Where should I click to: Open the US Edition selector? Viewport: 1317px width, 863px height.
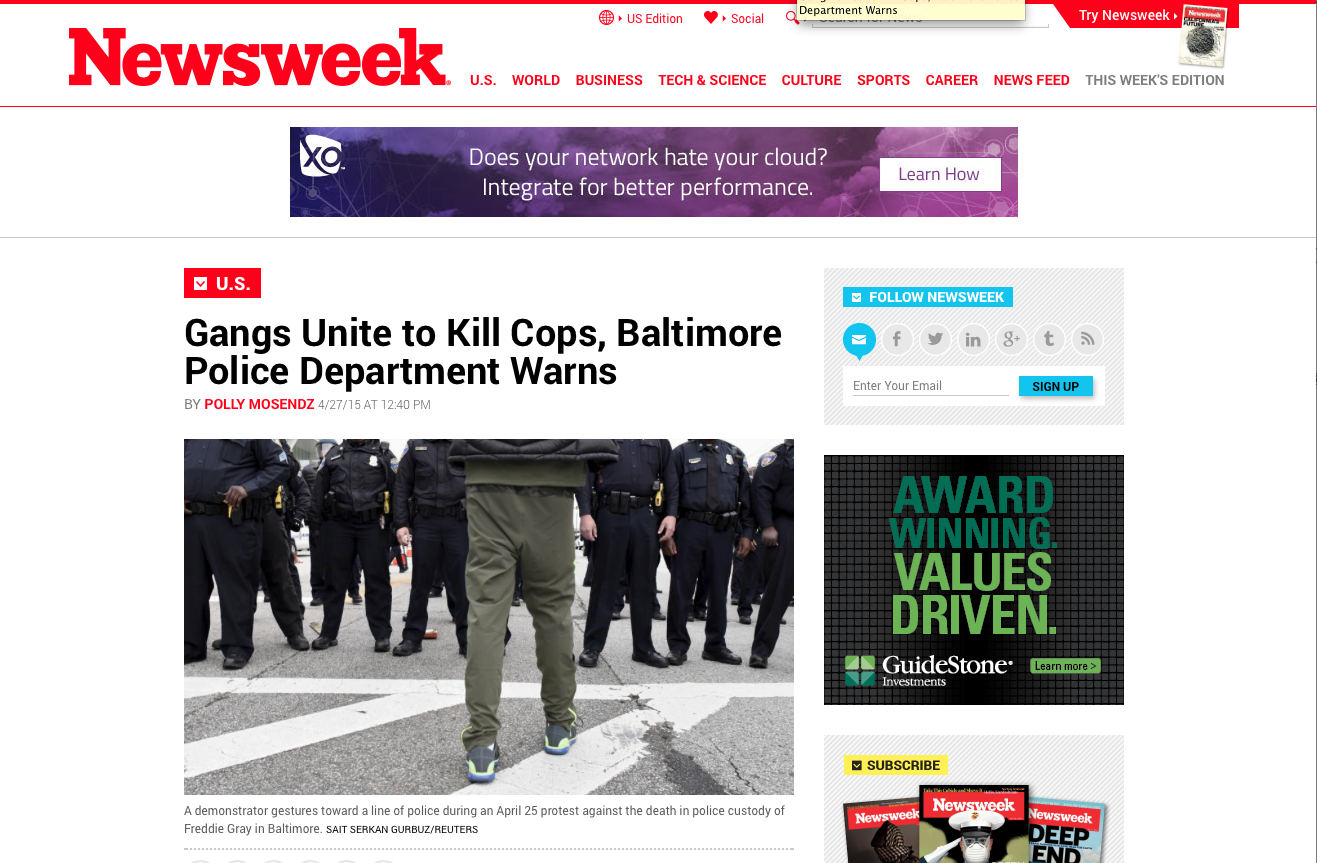[641, 18]
